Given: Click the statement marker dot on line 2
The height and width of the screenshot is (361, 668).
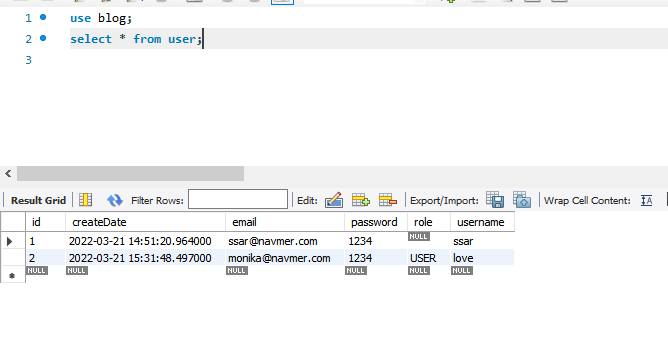Looking at the screenshot, I should click(43, 38).
